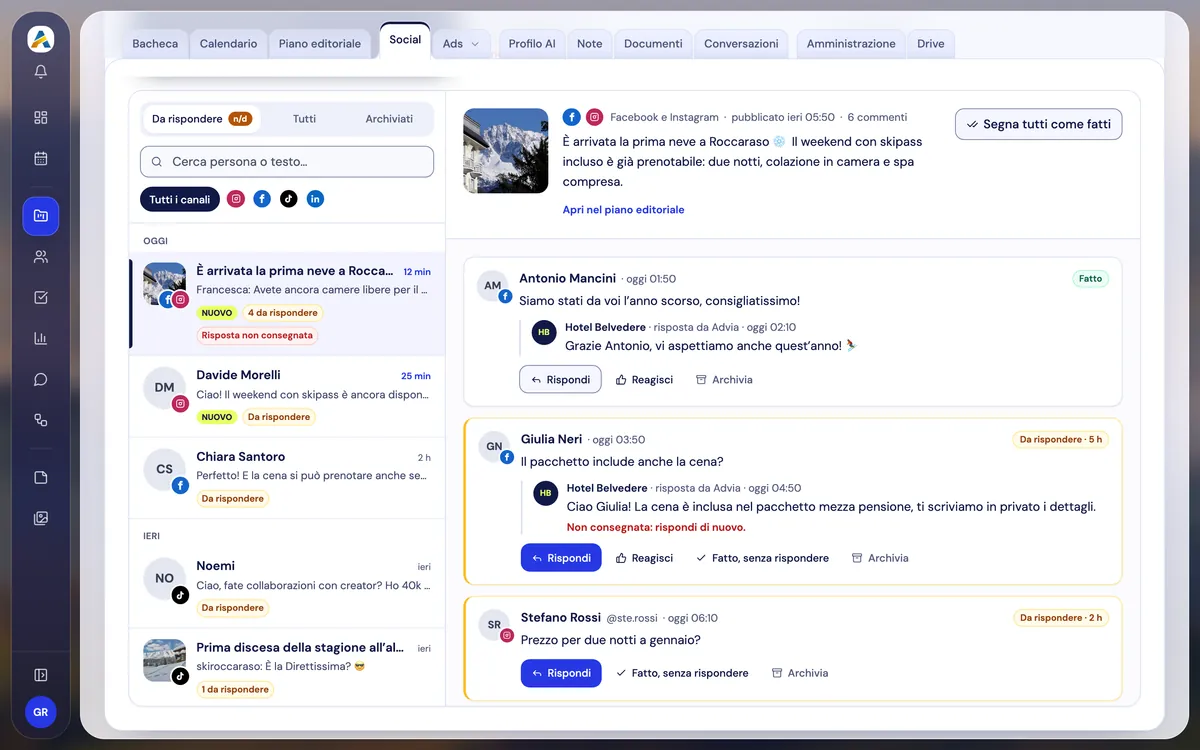Open the dashboard grid icon in sidebar
This screenshot has width=1200, height=750.
point(41,117)
